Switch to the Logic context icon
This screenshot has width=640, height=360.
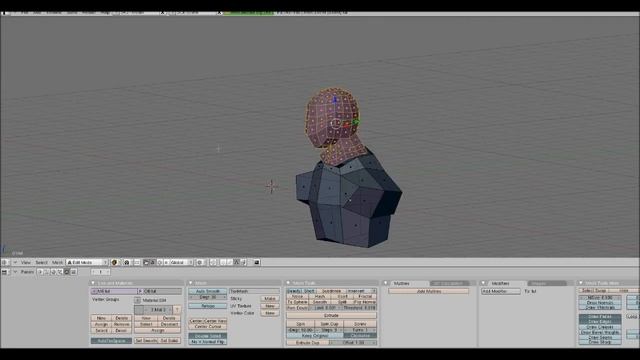40,272
